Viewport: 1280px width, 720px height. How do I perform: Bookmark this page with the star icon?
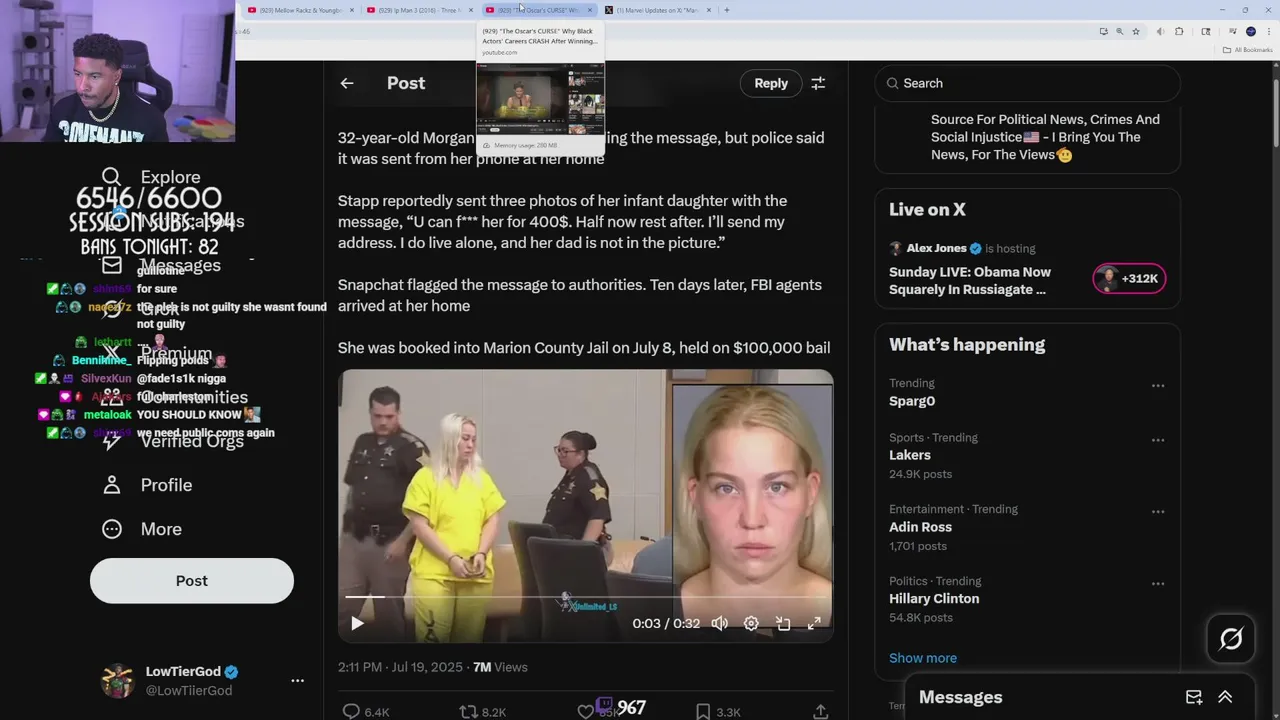click(x=1136, y=31)
